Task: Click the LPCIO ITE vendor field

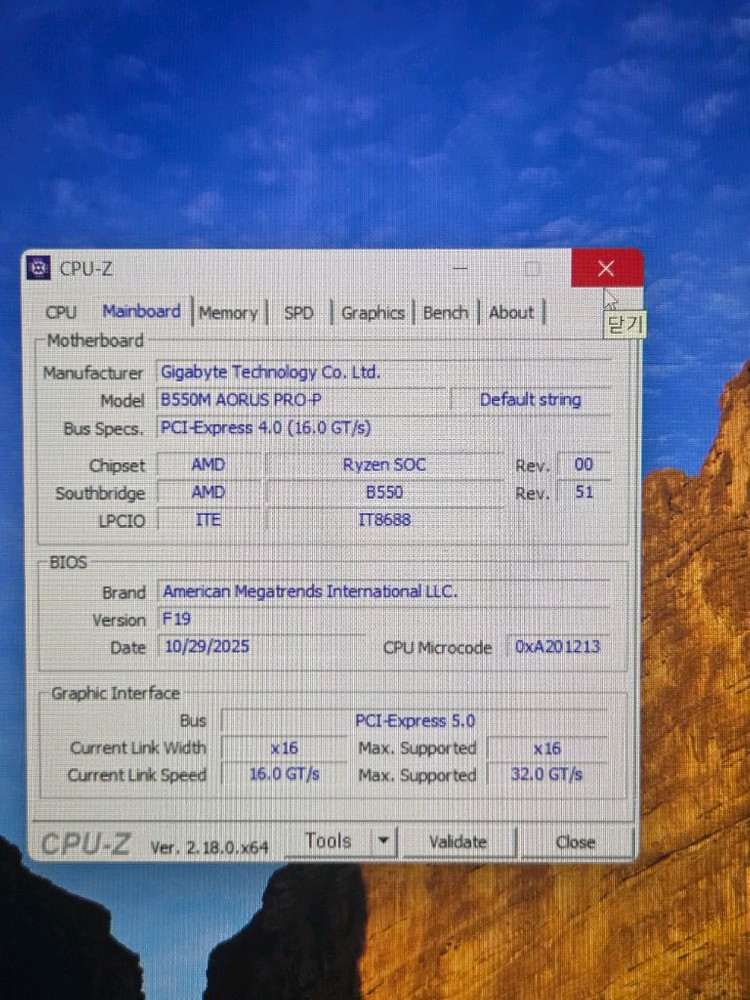Action: pyautogui.click(x=208, y=520)
